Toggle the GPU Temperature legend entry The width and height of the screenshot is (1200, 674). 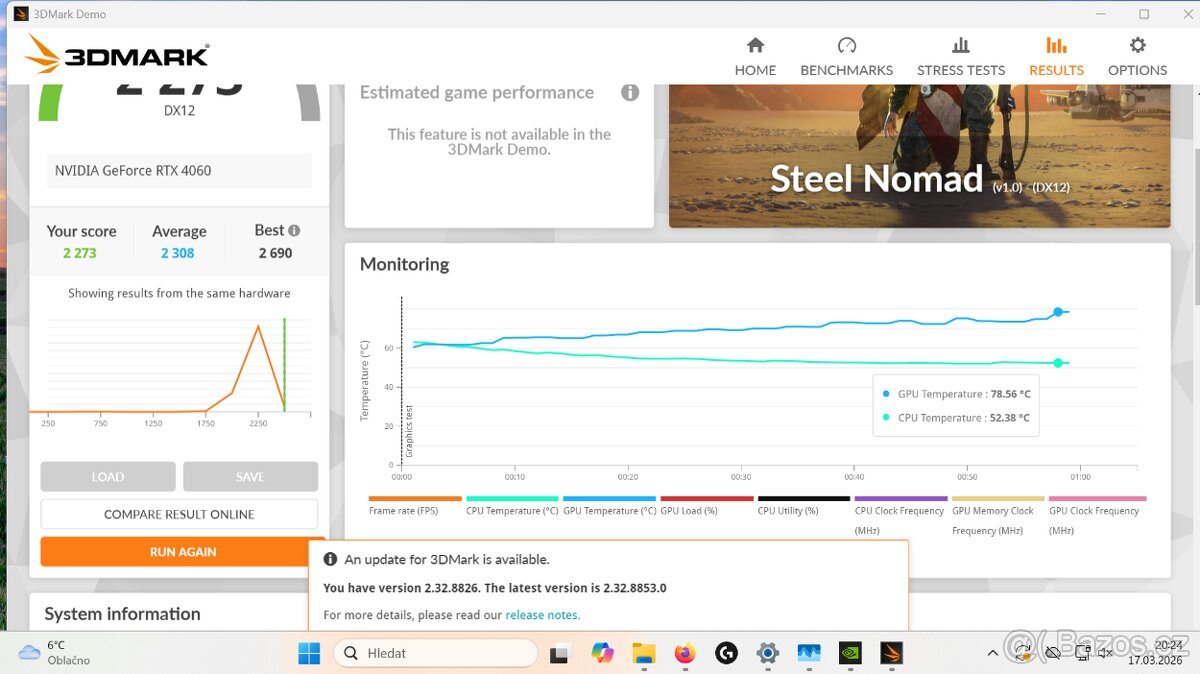pos(609,506)
